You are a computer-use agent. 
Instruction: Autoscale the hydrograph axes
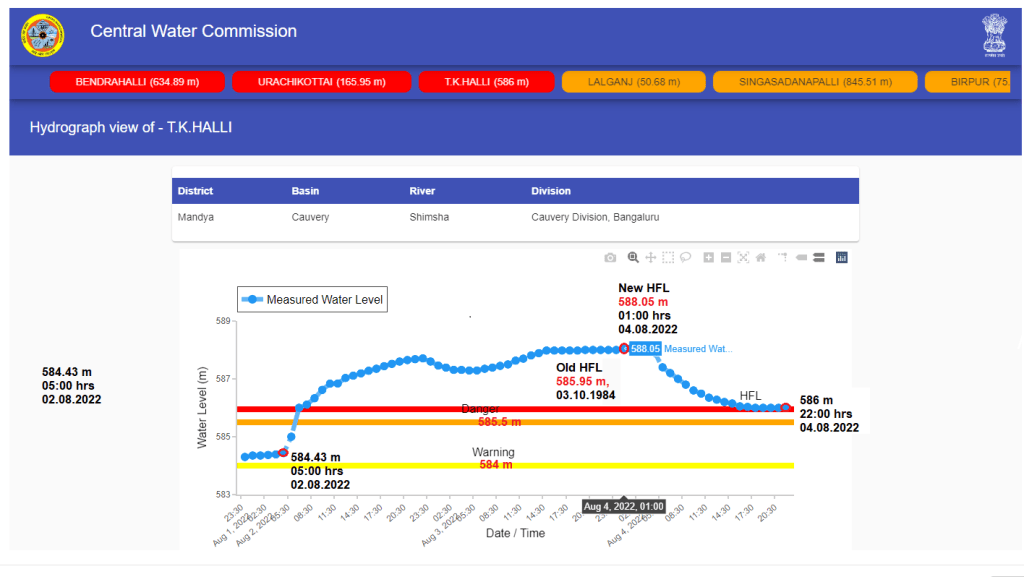click(743, 257)
